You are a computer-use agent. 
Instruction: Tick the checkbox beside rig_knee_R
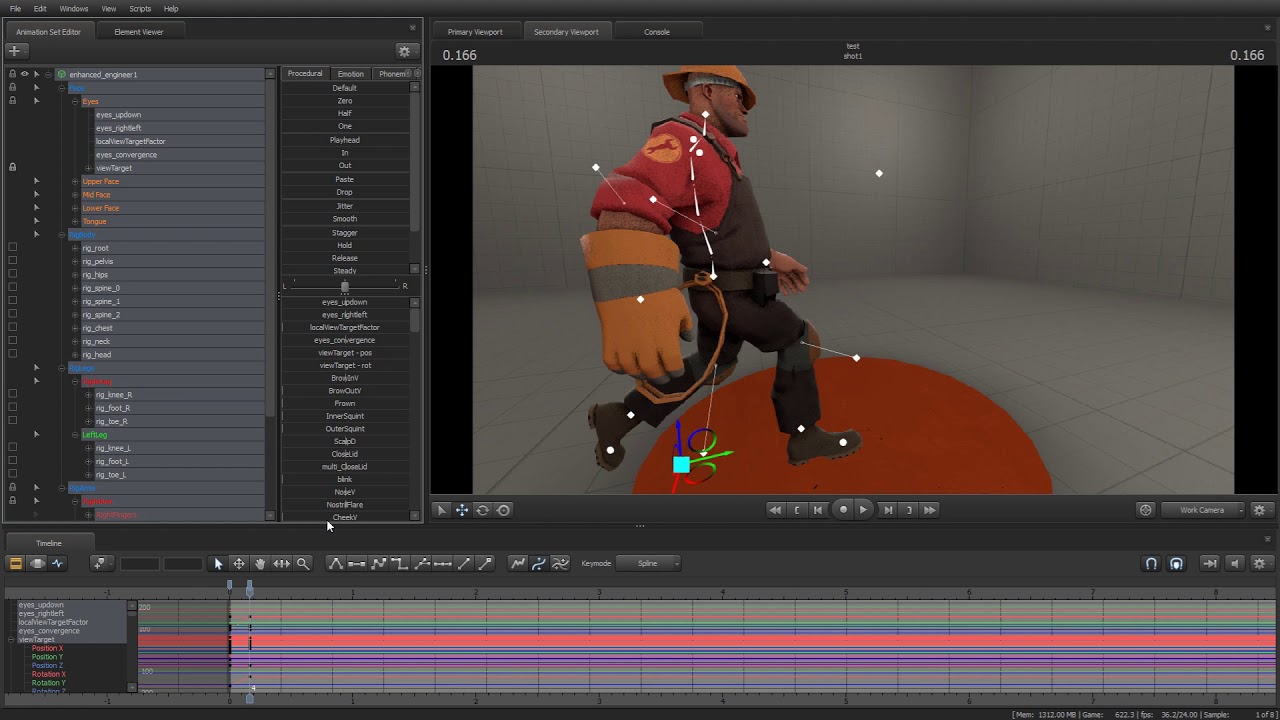(12, 394)
